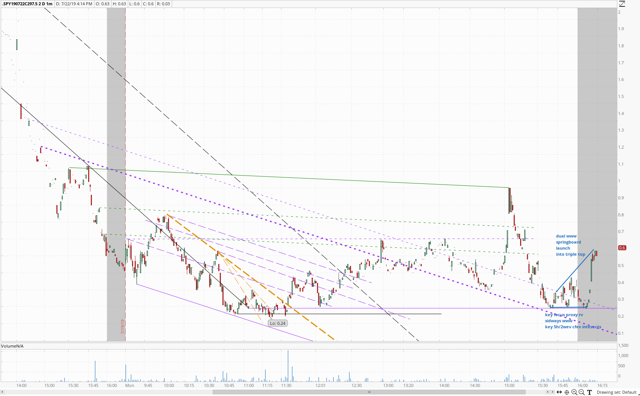
Task: Click the 1,000 volume axis label
Action: (x=623, y=356)
